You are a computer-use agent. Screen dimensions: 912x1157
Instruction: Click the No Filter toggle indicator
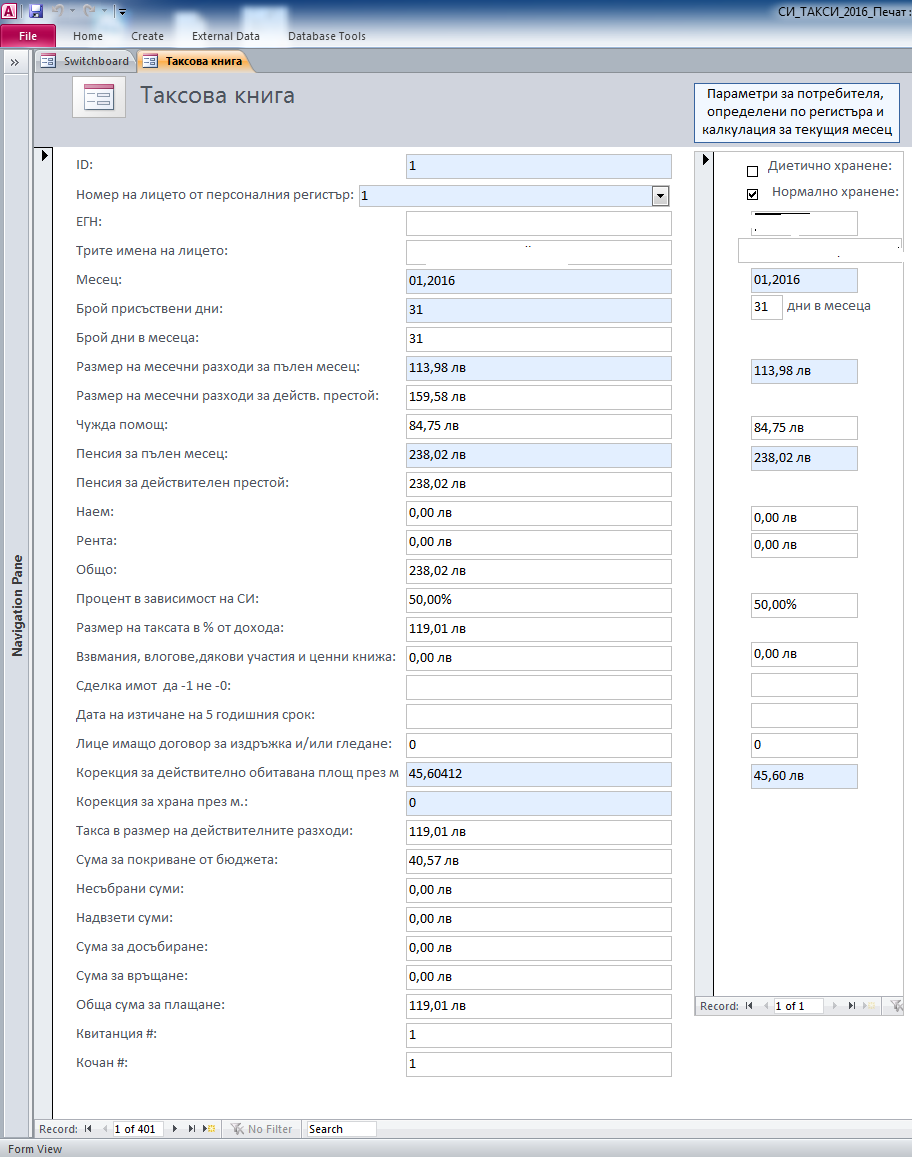click(260, 1129)
